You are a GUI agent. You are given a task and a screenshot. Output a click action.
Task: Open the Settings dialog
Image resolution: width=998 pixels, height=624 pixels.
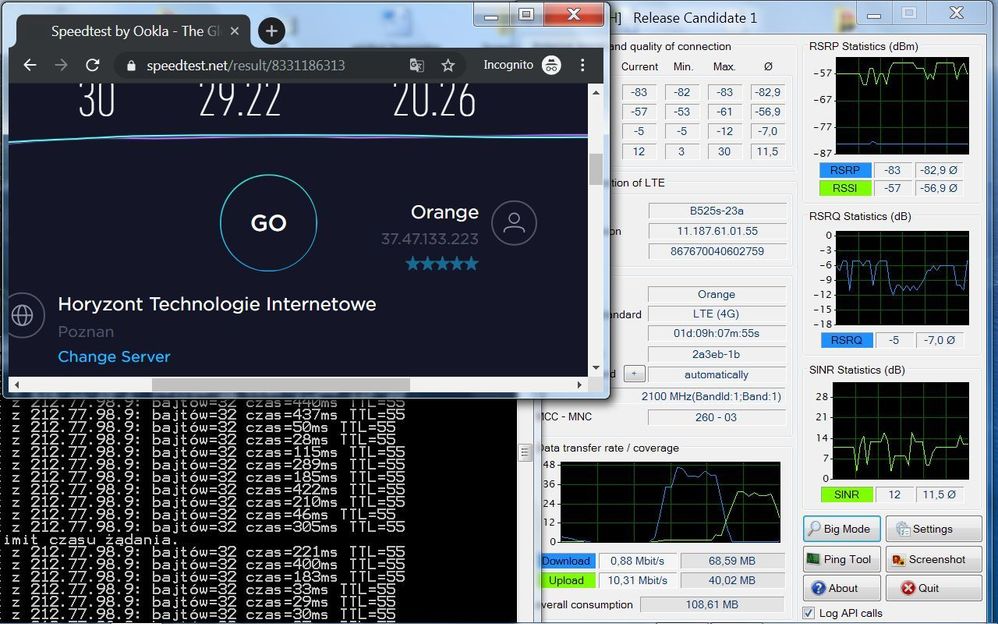tap(932, 529)
